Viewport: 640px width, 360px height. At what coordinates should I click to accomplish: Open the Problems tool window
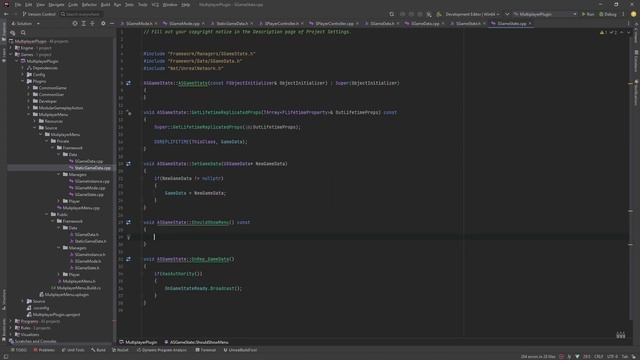44,350
